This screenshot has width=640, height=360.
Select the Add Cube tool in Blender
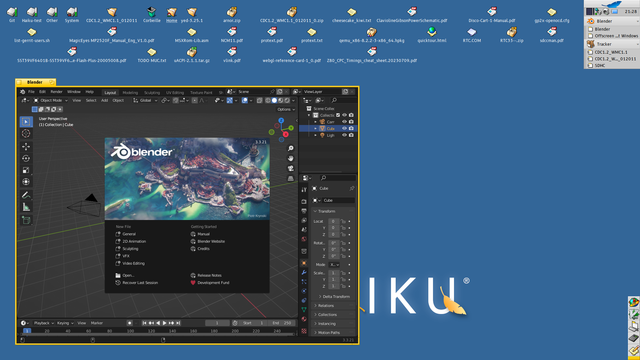tap(26, 220)
